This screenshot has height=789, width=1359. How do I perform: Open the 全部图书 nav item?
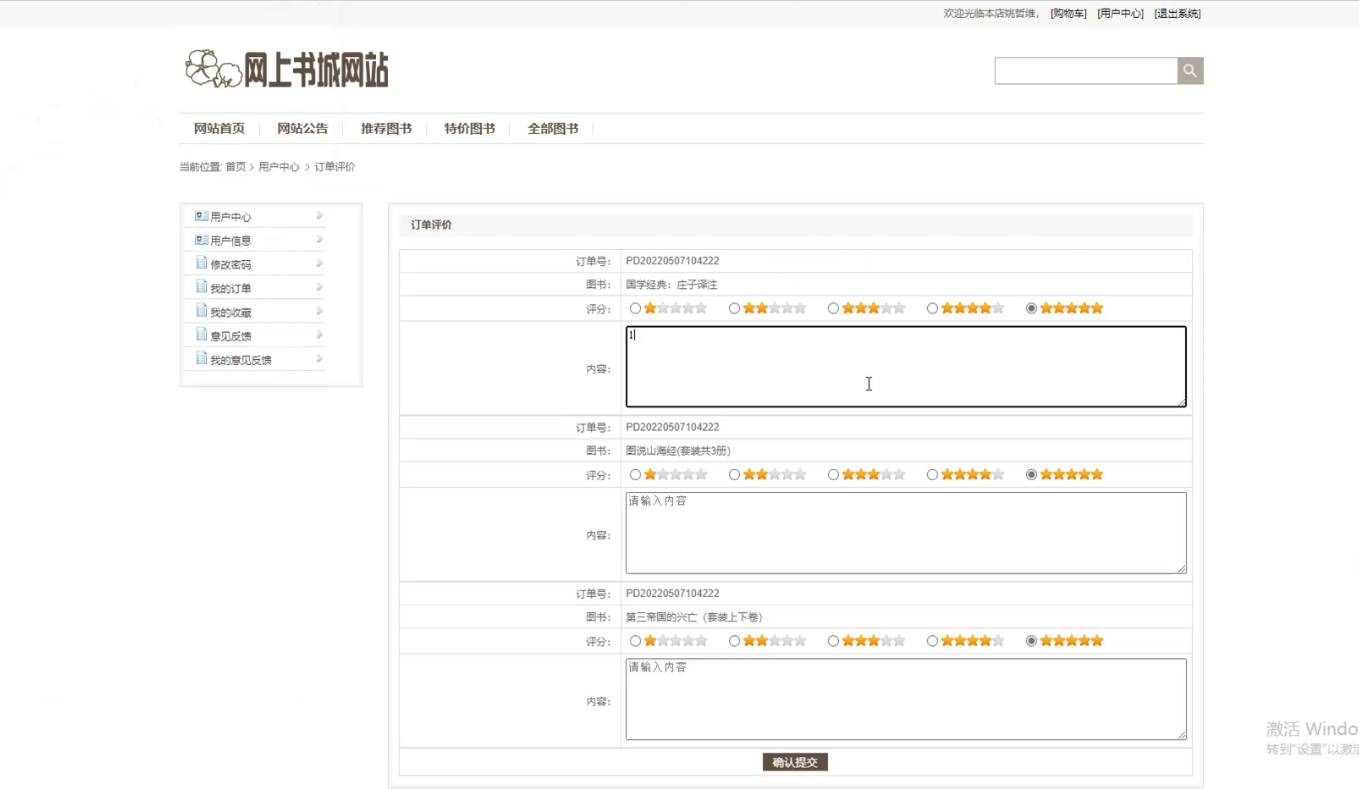(553, 129)
